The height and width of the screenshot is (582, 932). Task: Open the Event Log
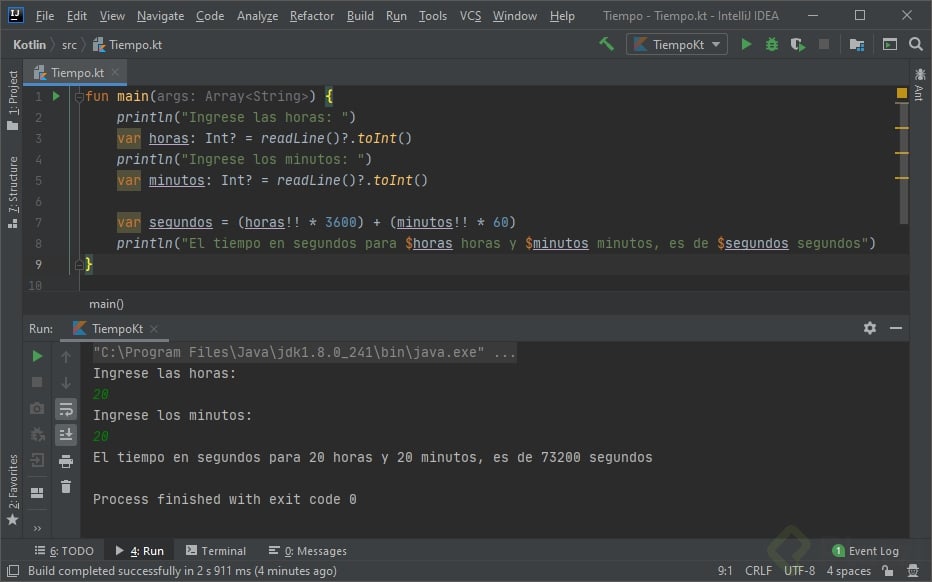tap(865, 550)
